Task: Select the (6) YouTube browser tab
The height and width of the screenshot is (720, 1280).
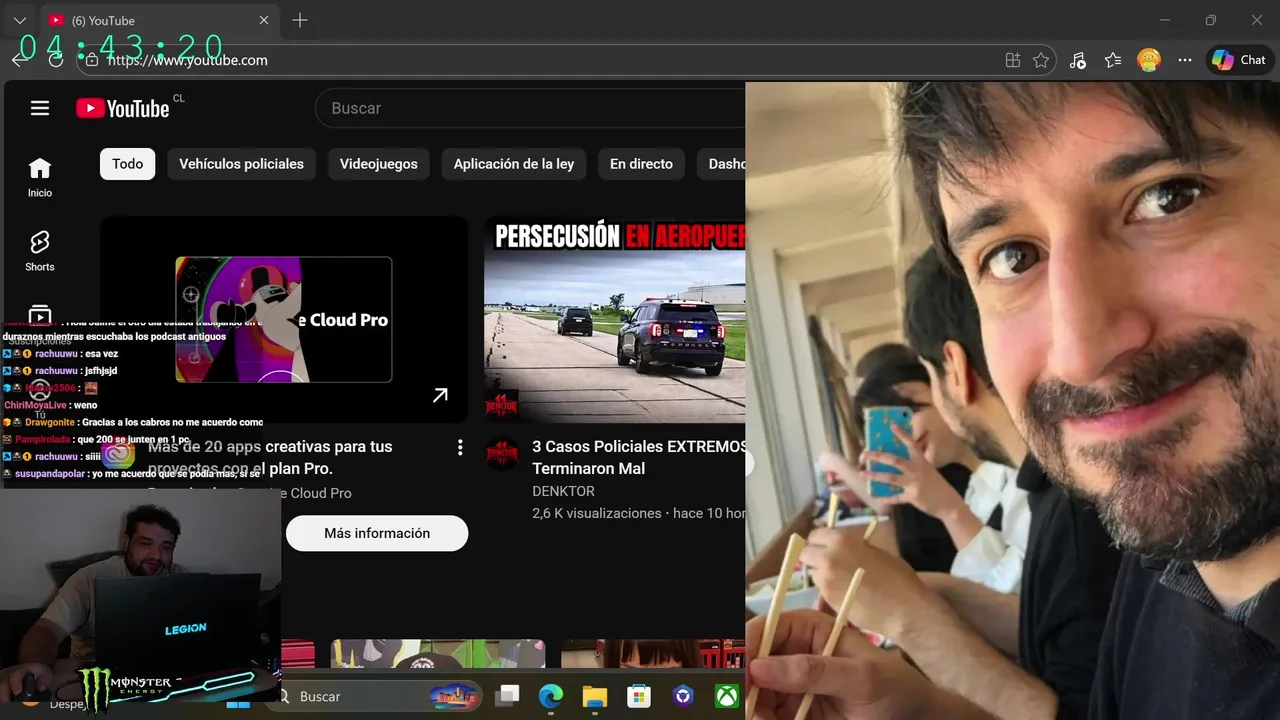Action: (x=159, y=20)
